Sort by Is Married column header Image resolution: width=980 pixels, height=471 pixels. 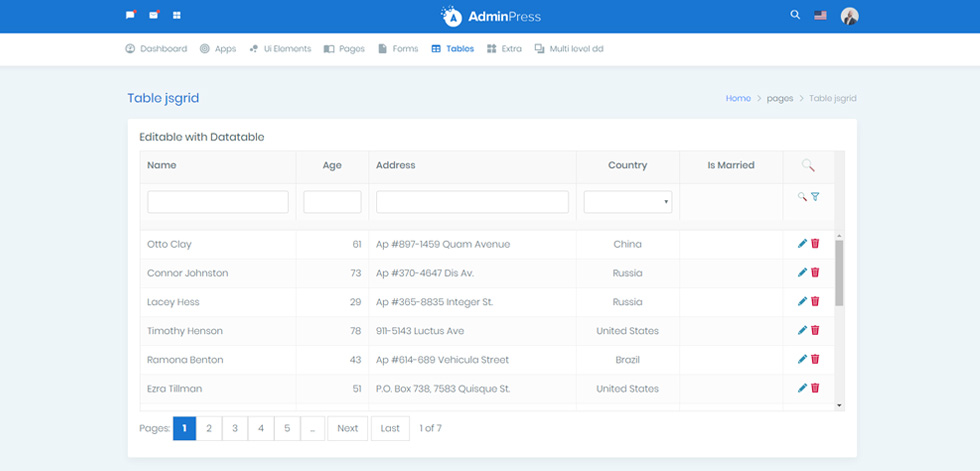731,166
